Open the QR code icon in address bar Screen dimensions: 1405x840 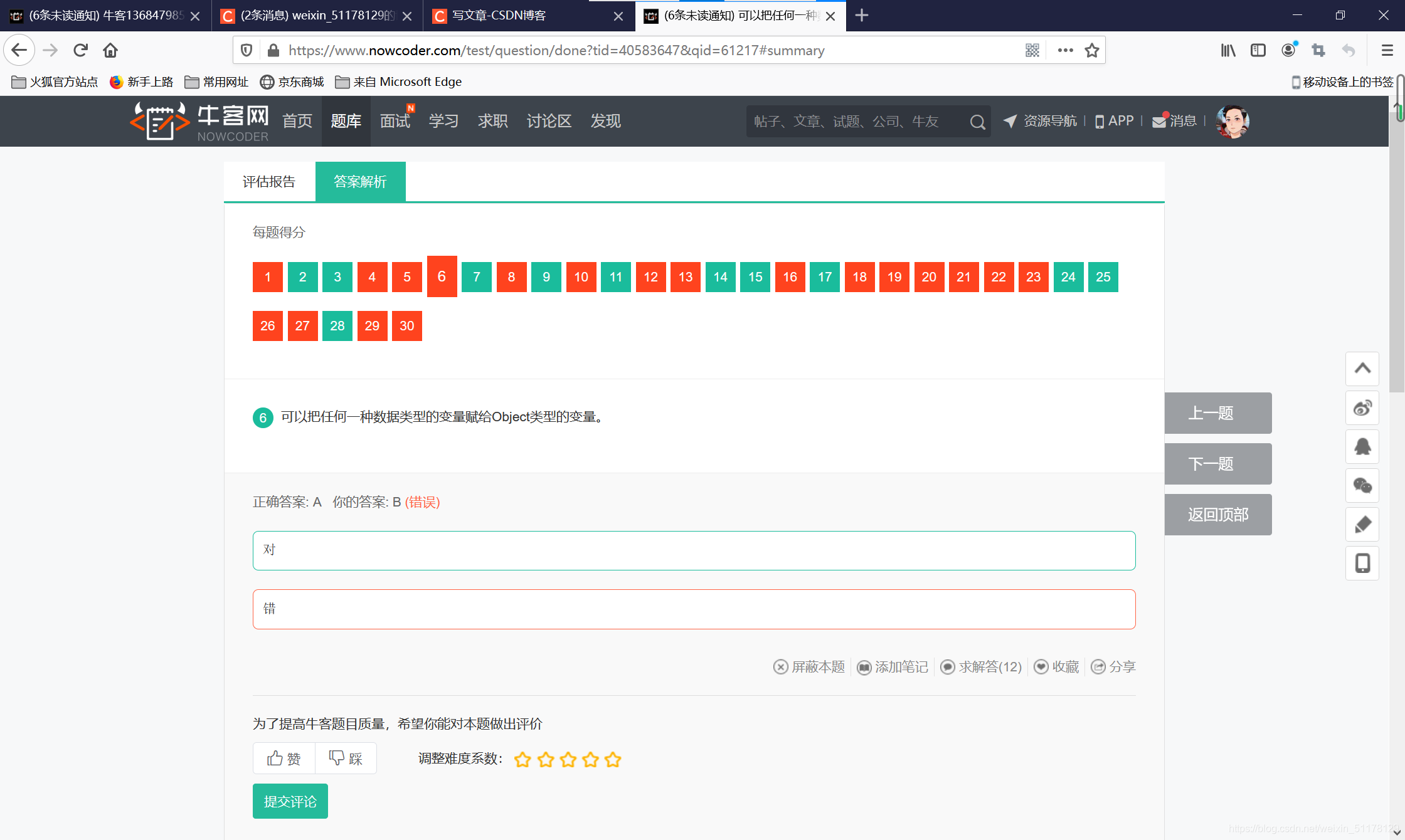tap(1032, 50)
